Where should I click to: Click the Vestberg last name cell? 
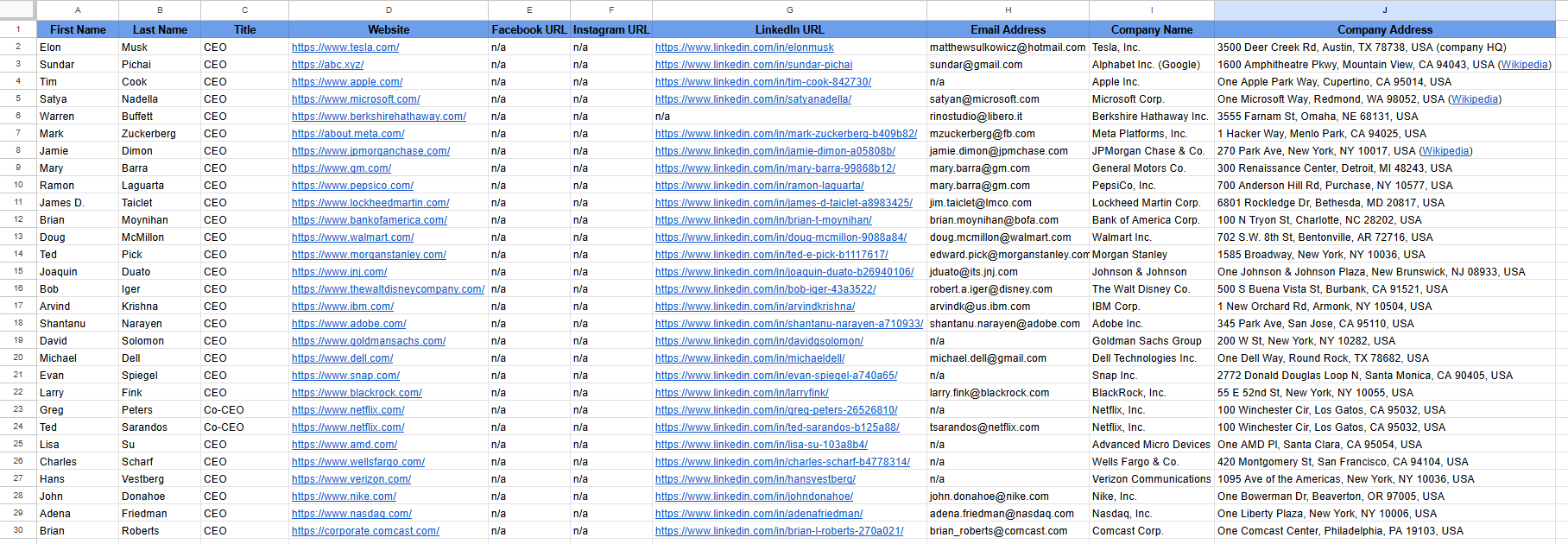[160, 479]
